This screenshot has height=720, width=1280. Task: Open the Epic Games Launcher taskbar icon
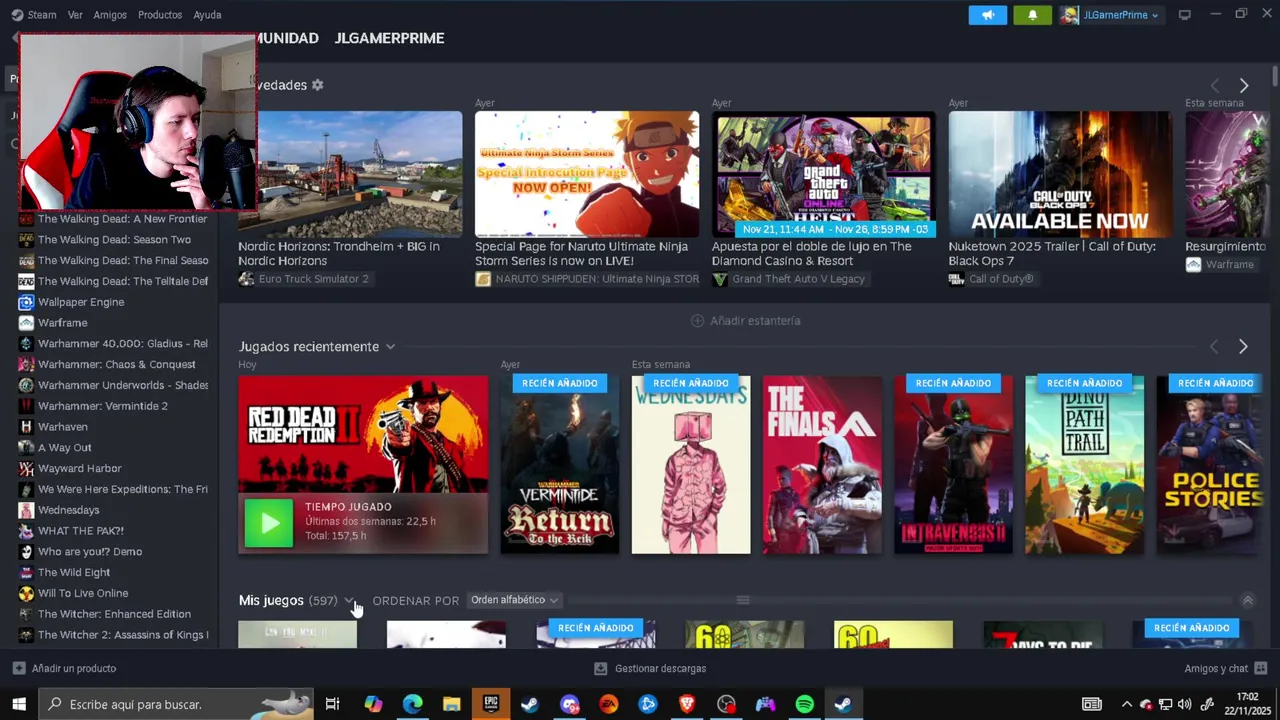(x=490, y=704)
